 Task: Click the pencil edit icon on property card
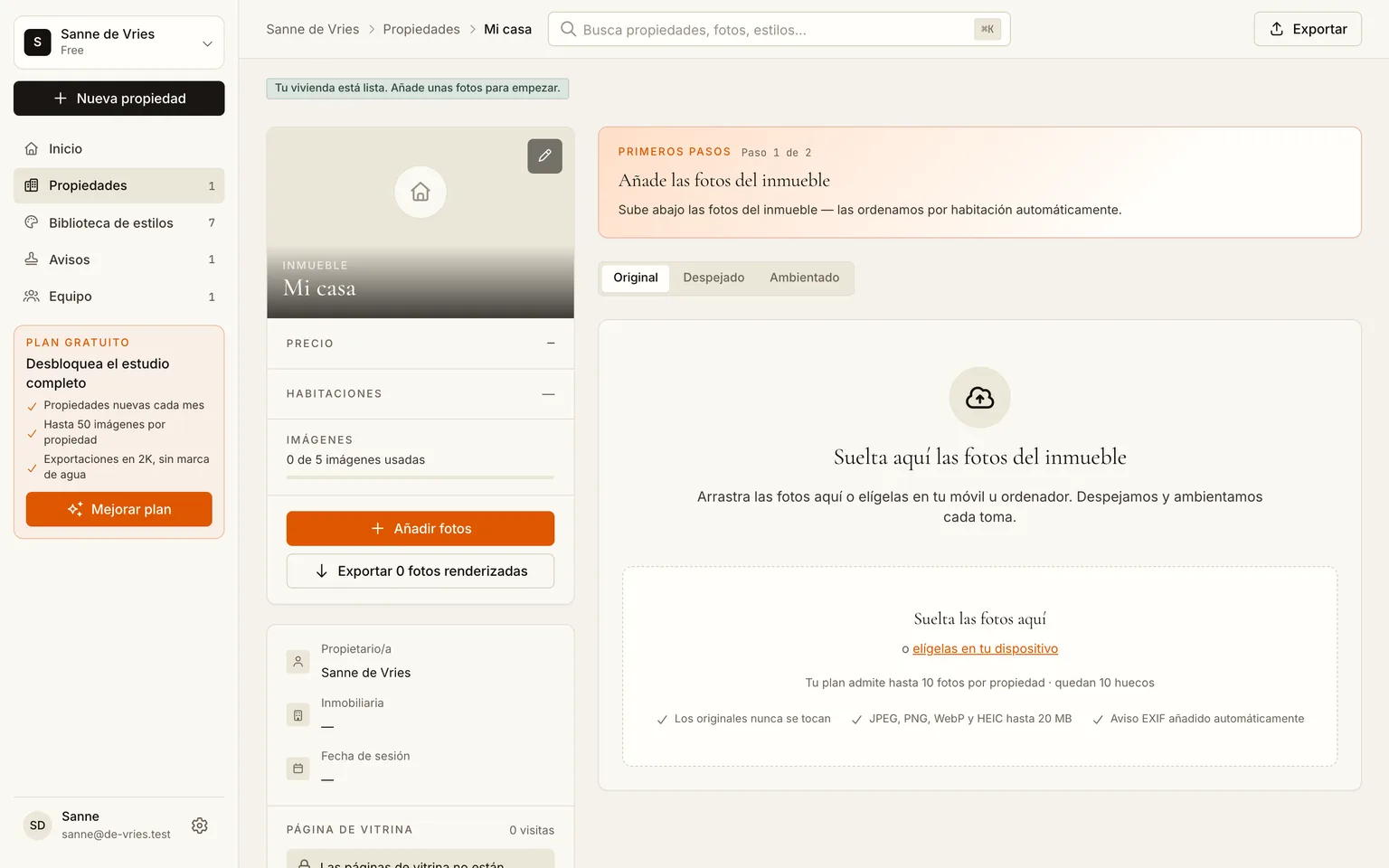coord(544,156)
